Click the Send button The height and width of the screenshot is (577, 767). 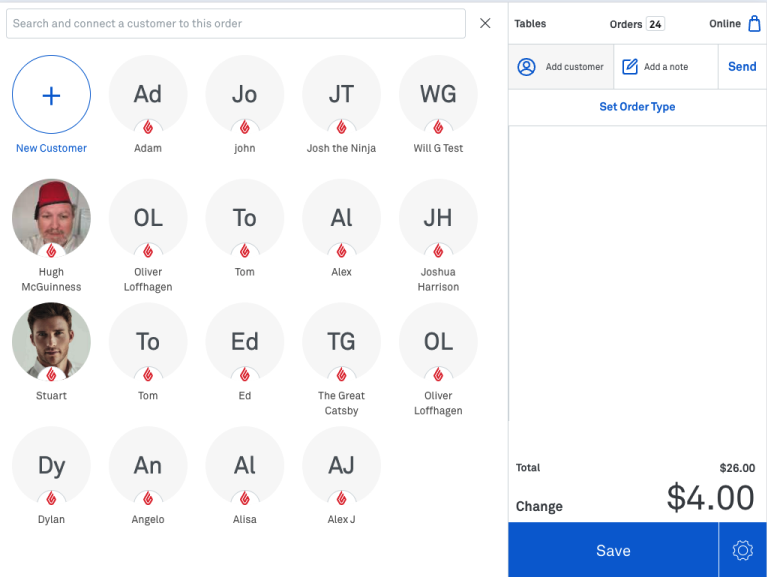tap(742, 67)
